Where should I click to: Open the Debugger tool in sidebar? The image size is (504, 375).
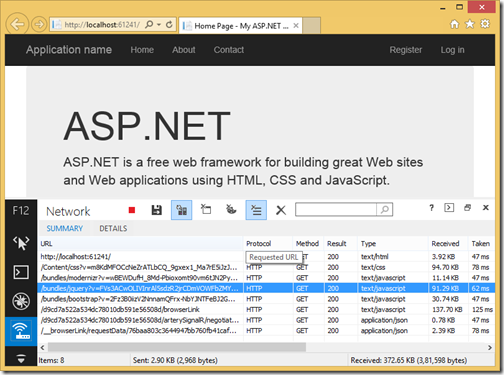pos(21,301)
